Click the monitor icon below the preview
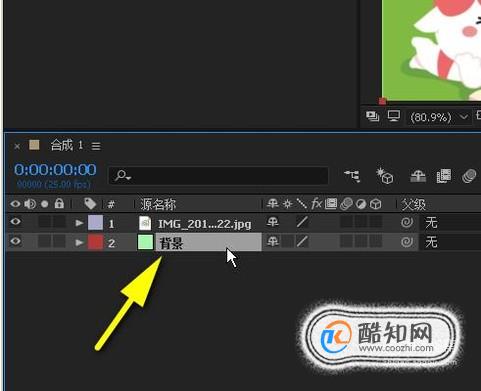 [x=394, y=116]
